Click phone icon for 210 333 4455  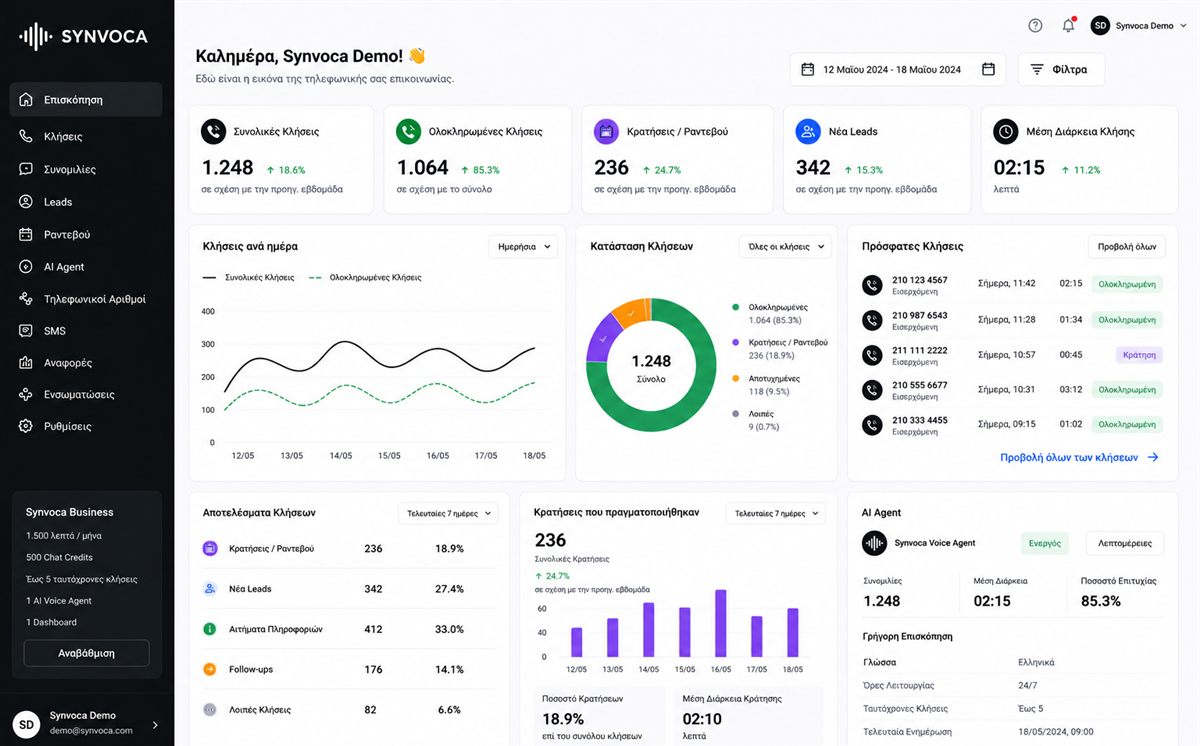(872, 426)
